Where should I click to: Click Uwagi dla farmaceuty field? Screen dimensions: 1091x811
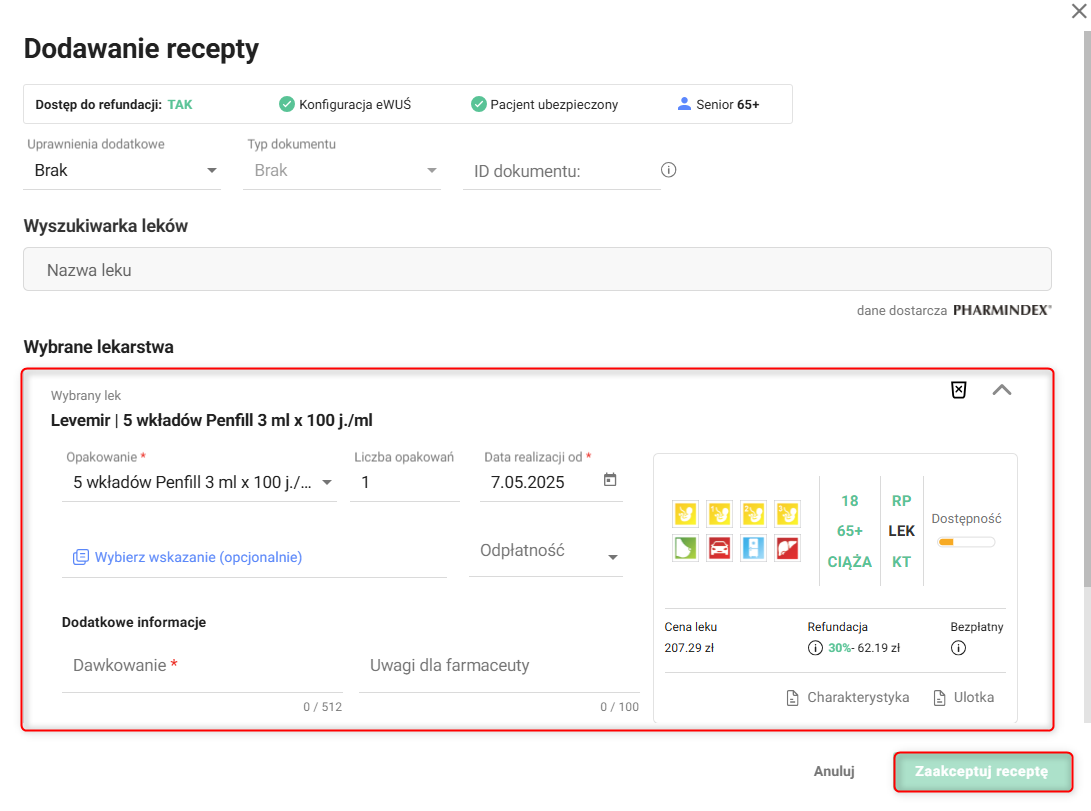click(499, 666)
